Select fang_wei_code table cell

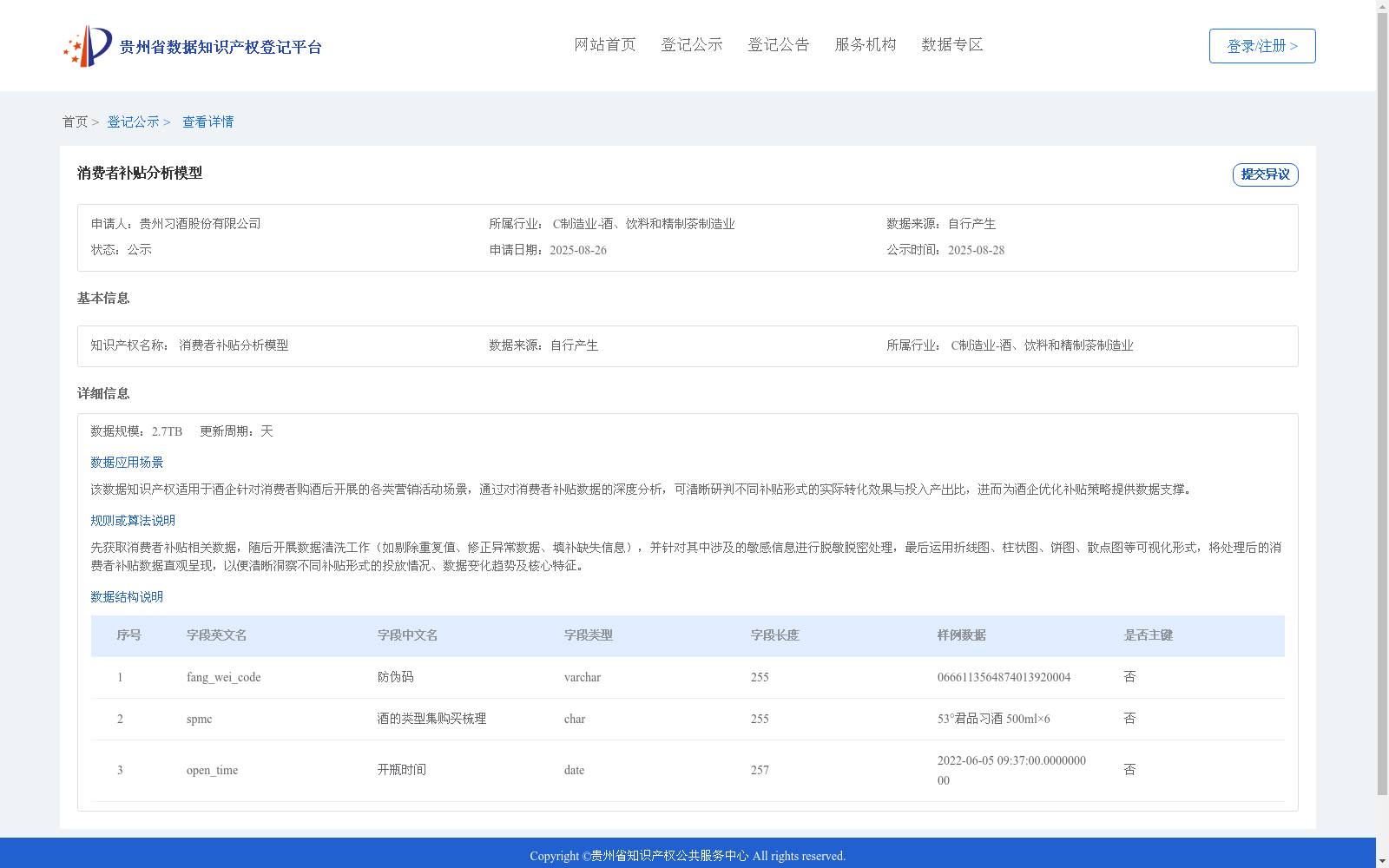223,677
